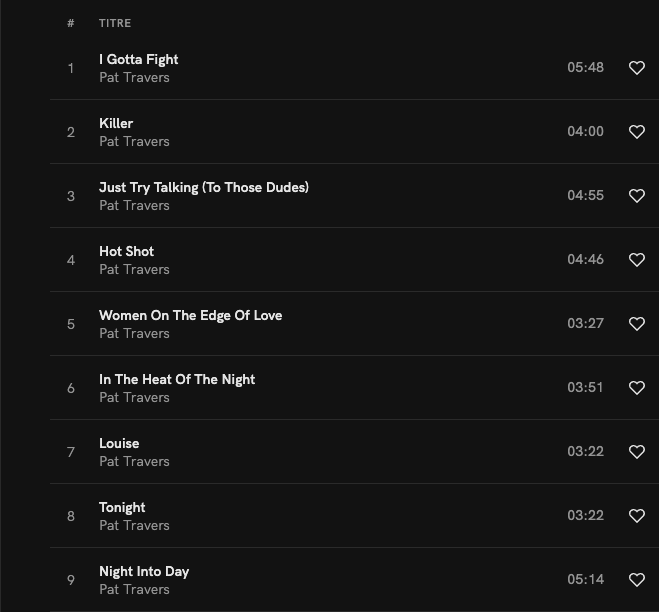Toggle like on Night Into Day
659x612 pixels.
tap(637, 580)
